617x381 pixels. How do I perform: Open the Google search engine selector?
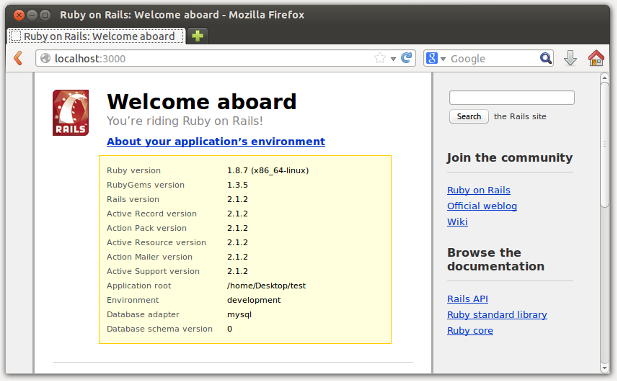click(x=435, y=58)
